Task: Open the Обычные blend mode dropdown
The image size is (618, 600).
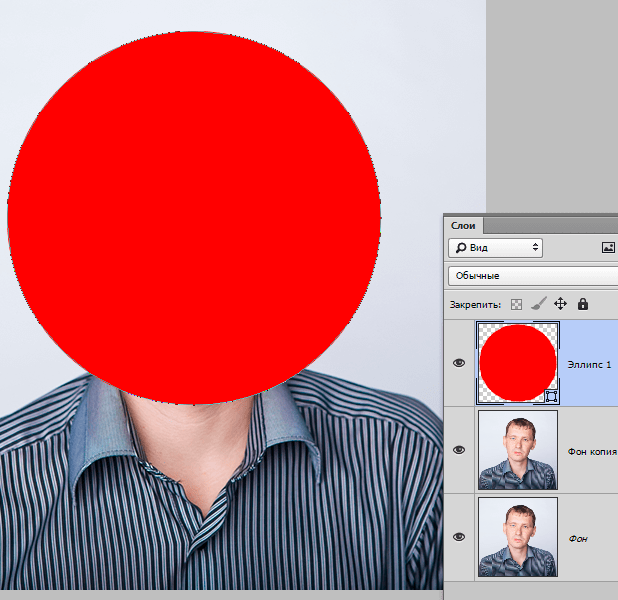Action: tap(533, 276)
